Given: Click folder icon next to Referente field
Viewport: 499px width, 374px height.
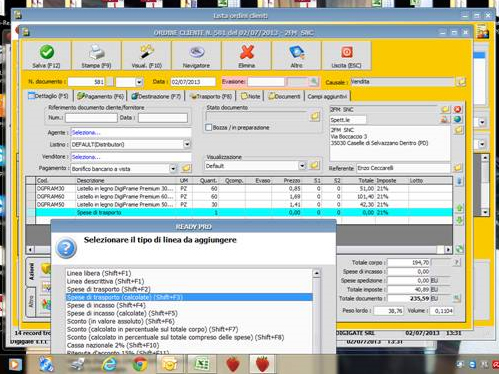Looking at the screenshot, I should pyautogui.click(x=458, y=168).
